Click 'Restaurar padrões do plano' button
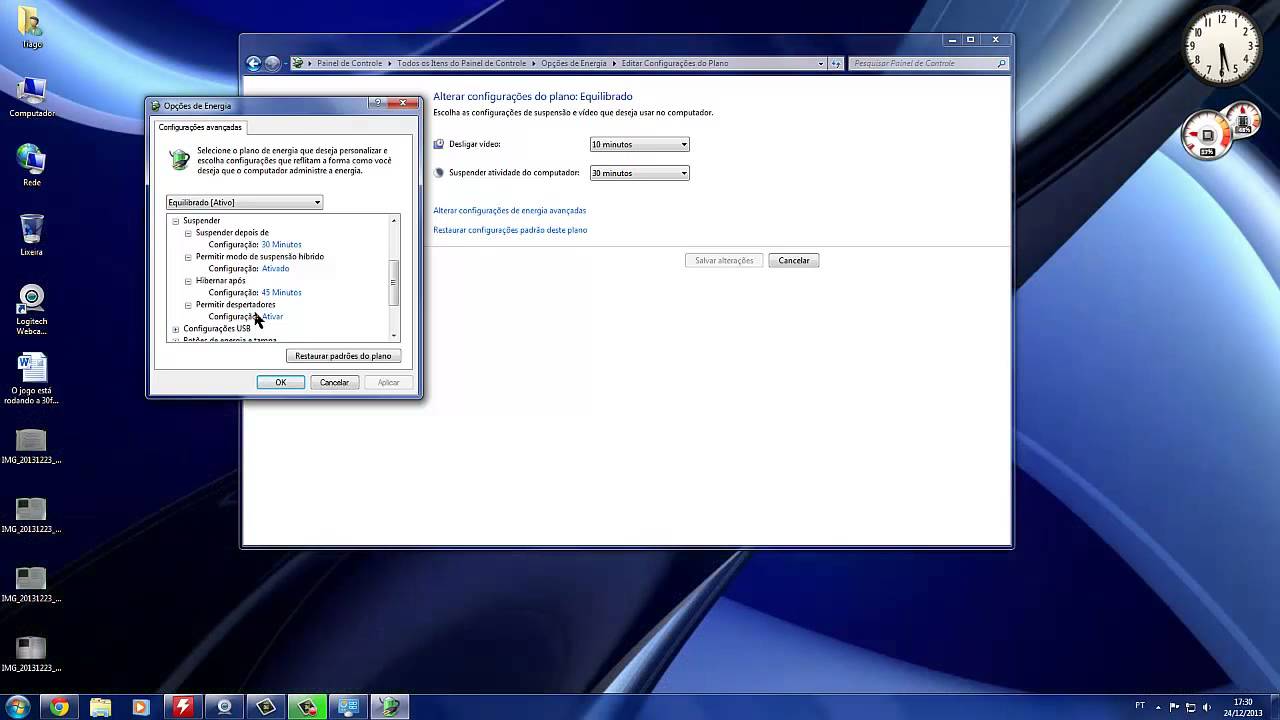This screenshot has width=1280, height=720. click(343, 356)
